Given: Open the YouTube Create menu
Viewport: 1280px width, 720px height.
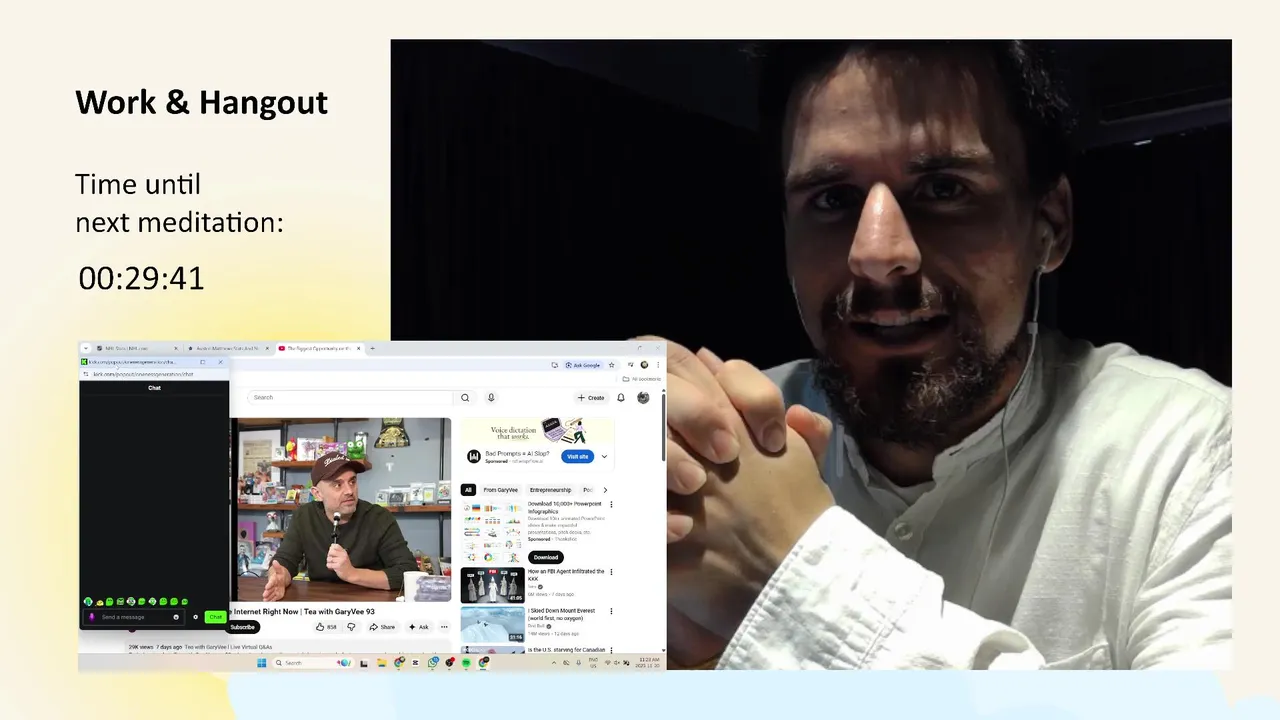Looking at the screenshot, I should [591, 398].
